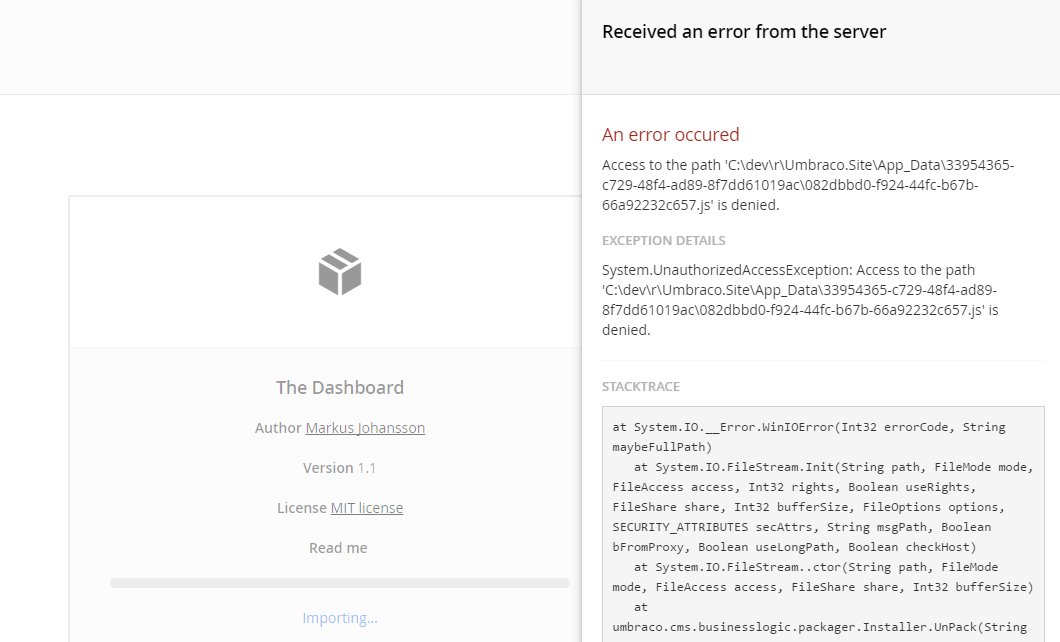Click the FileStream.Init stacktrace line
This screenshot has width=1060, height=642.
pyautogui.click(x=823, y=507)
